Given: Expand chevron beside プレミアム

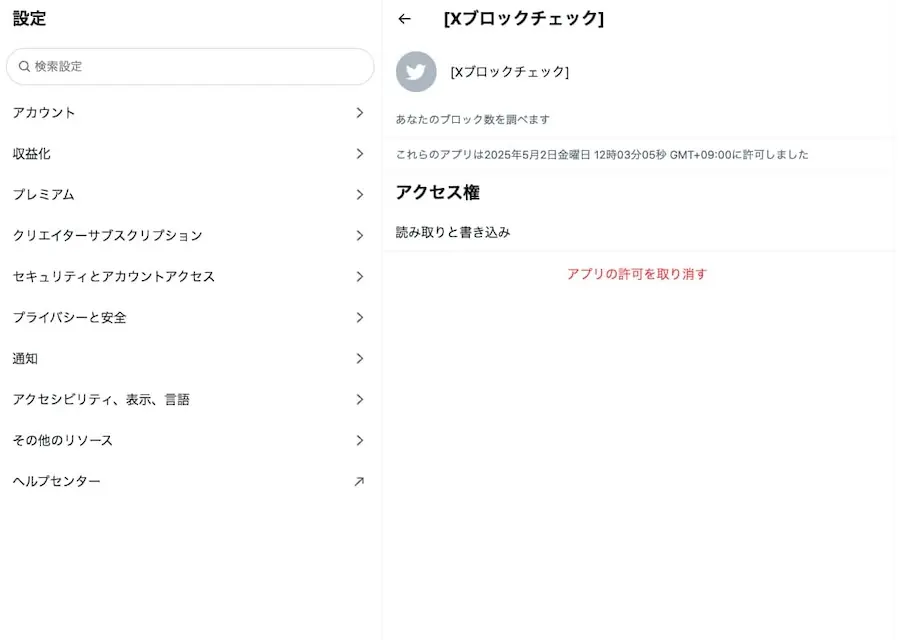Looking at the screenshot, I should (x=360, y=195).
